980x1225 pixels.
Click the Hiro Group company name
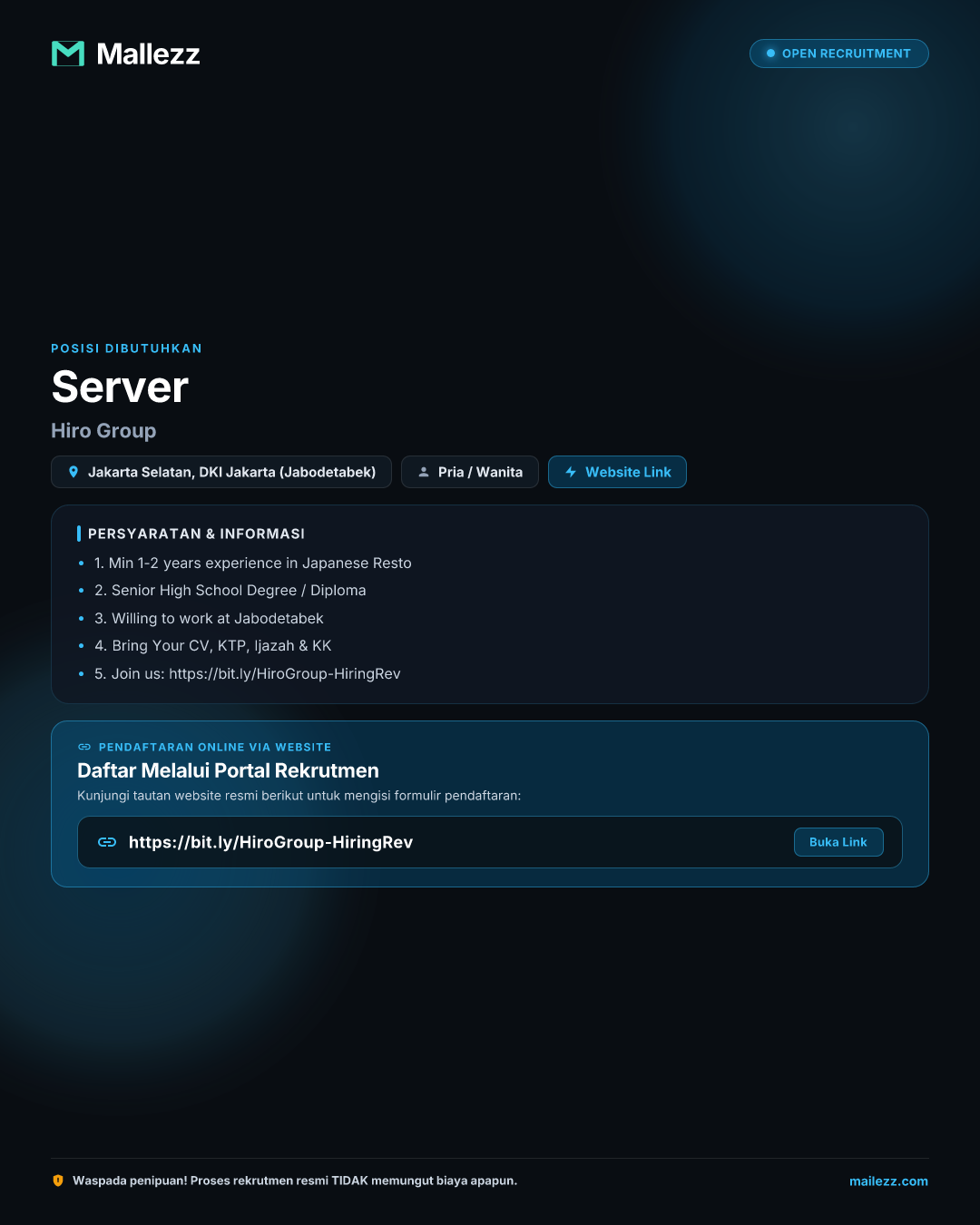[x=103, y=431]
